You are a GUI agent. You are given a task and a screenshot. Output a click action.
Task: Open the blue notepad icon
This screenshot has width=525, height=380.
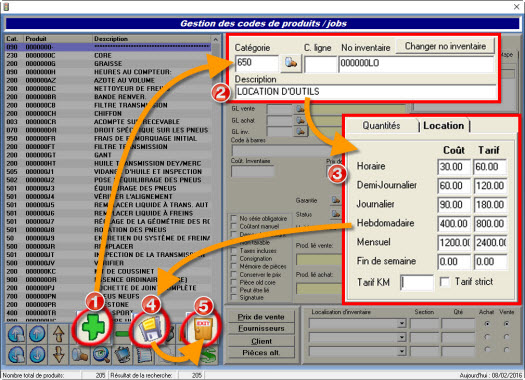144,355
